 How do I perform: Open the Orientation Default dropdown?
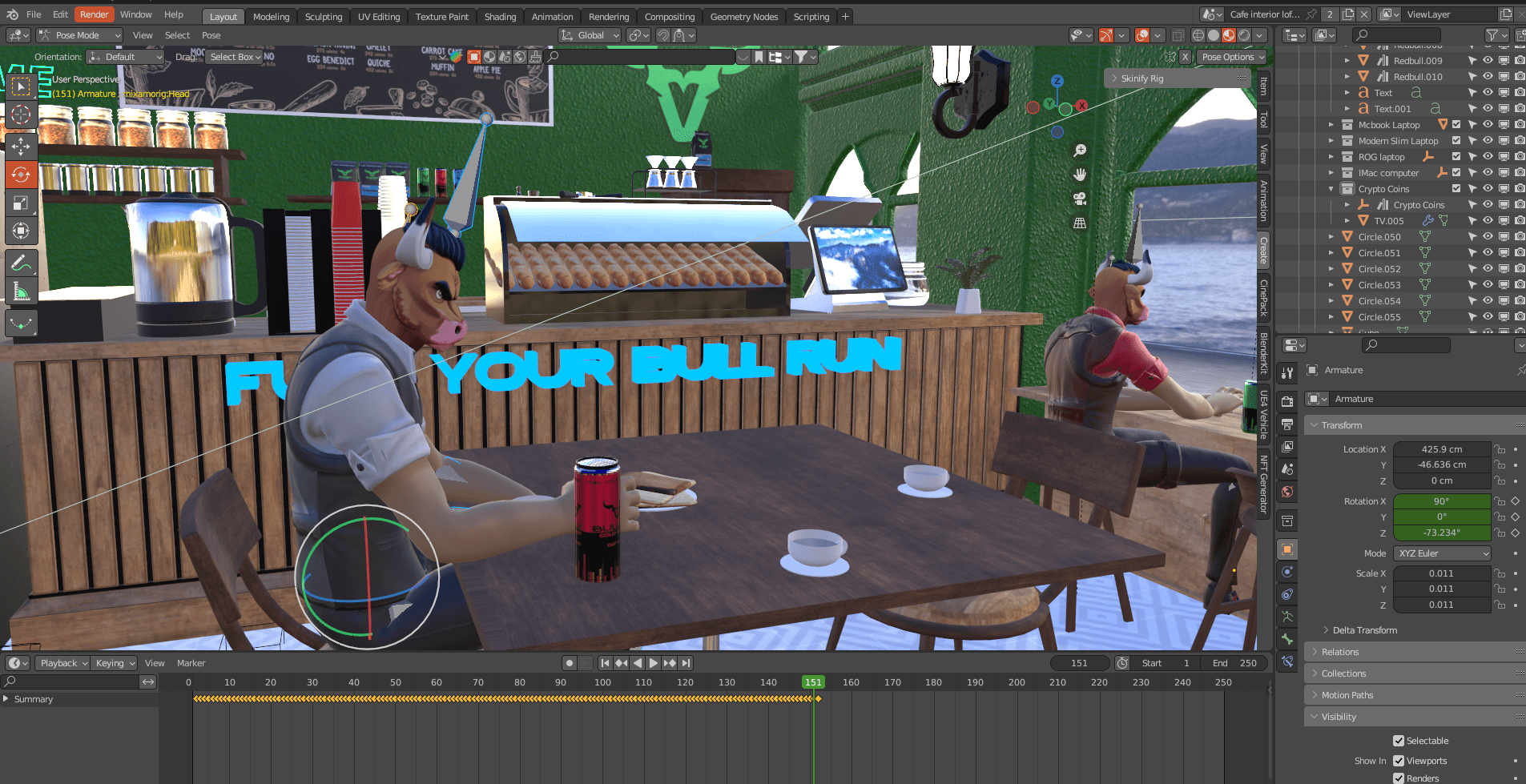pos(125,57)
